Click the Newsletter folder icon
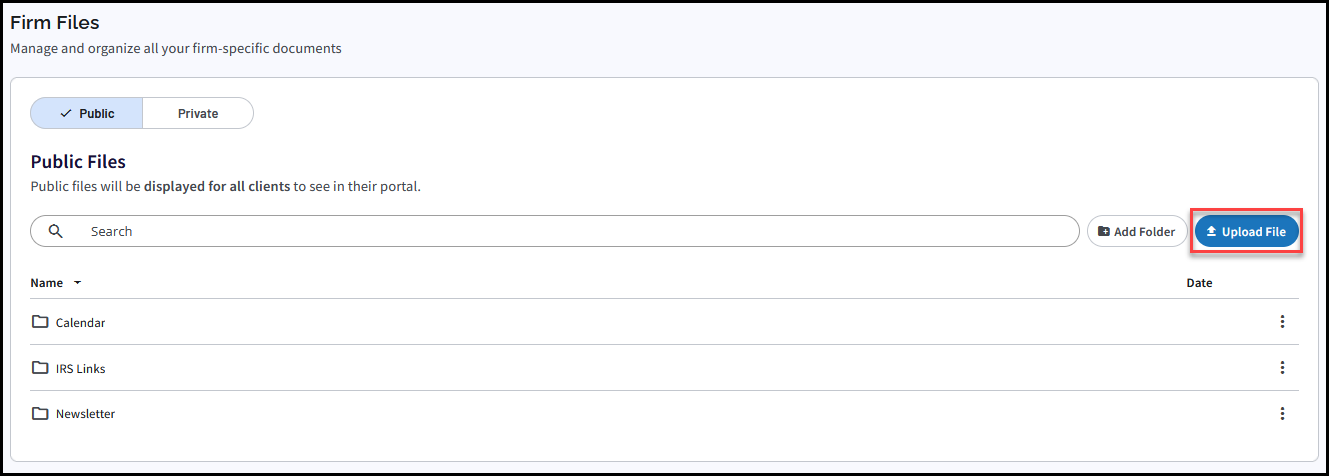1329x476 pixels. (40, 413)
